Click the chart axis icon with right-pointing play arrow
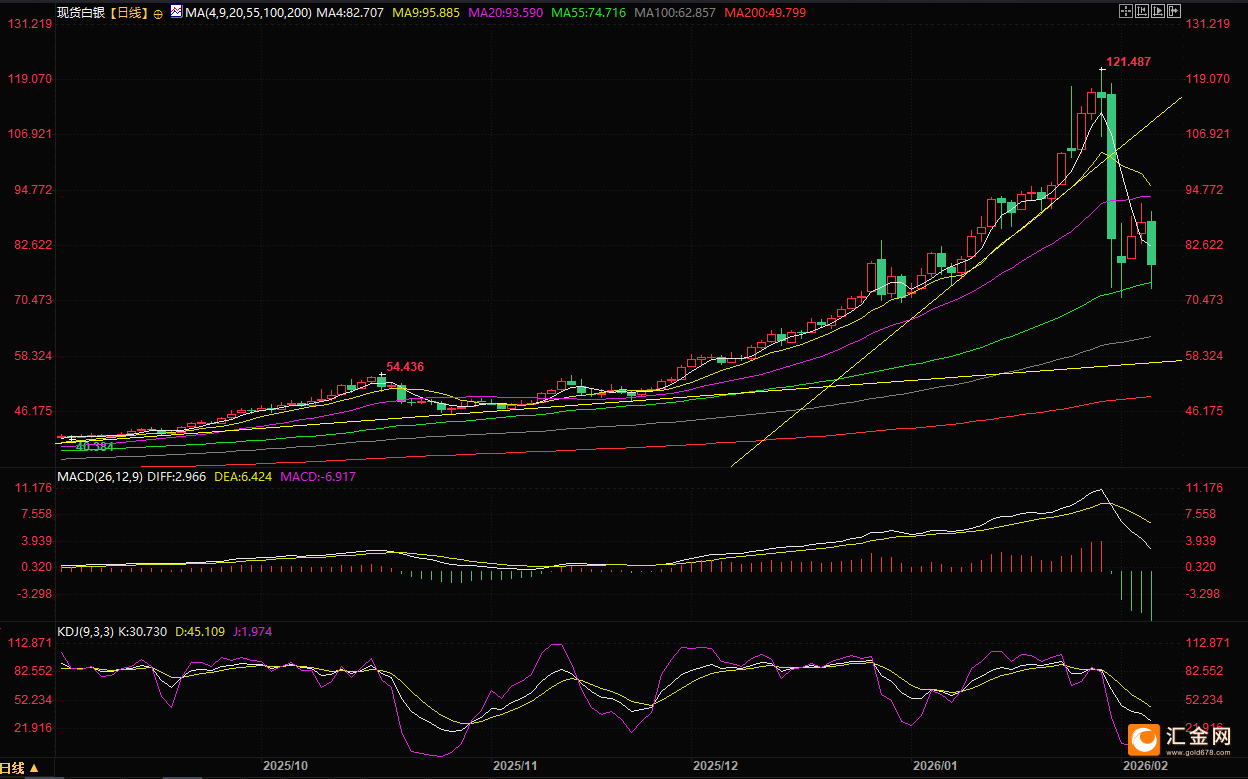Screen dimensions: 1248x779 pos(1159,11)
